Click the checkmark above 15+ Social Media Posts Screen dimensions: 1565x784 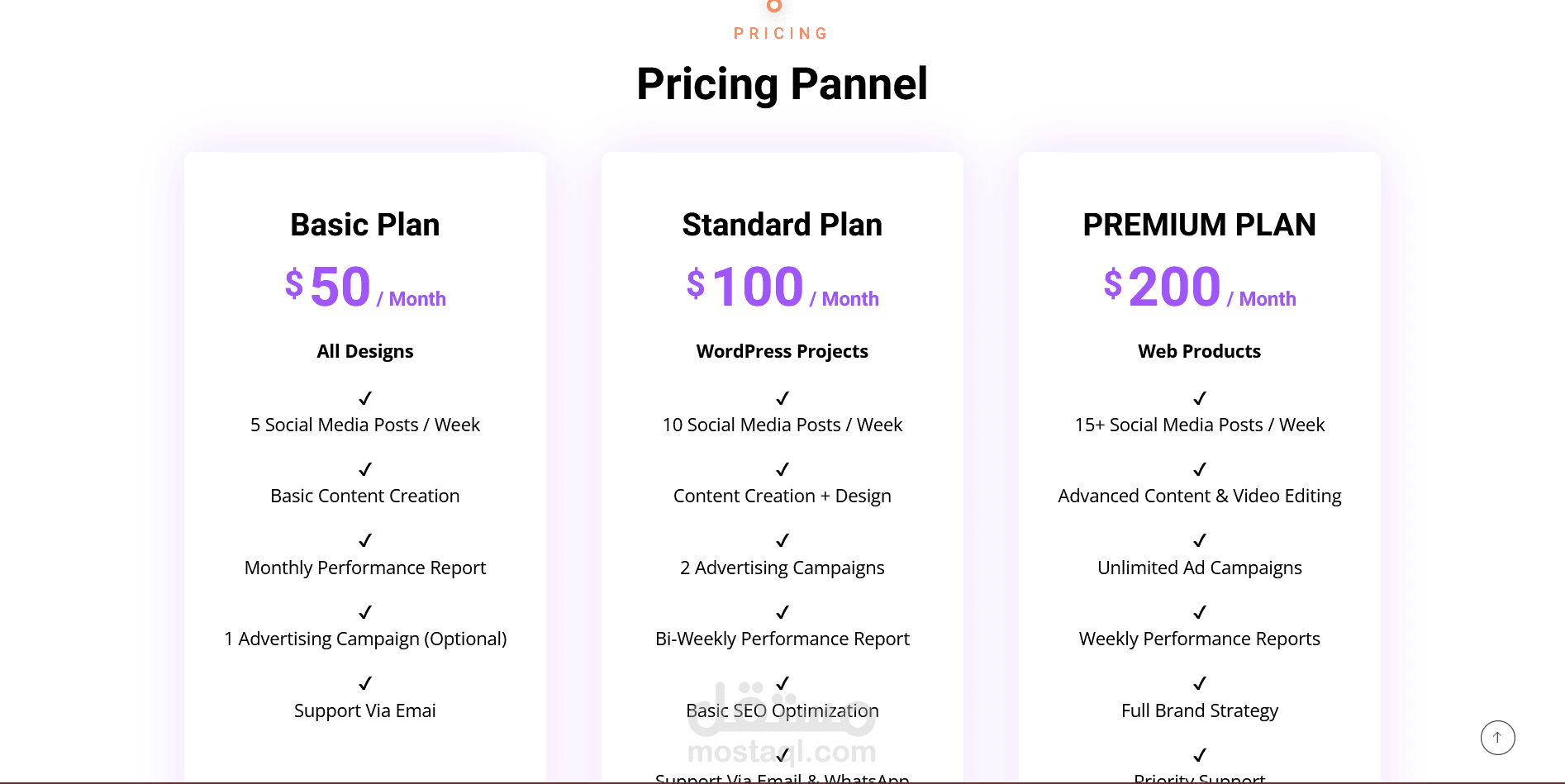click(1200, 398)
